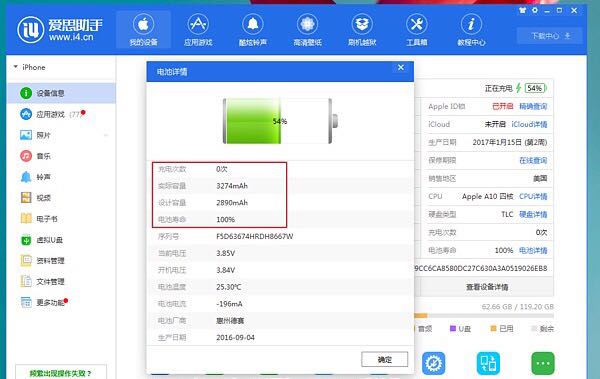This screenshot has height=379, width=600.
Task: Select the 25.30℃ battery temperature value
Action: pyautogui.click(x=228, y=287)
